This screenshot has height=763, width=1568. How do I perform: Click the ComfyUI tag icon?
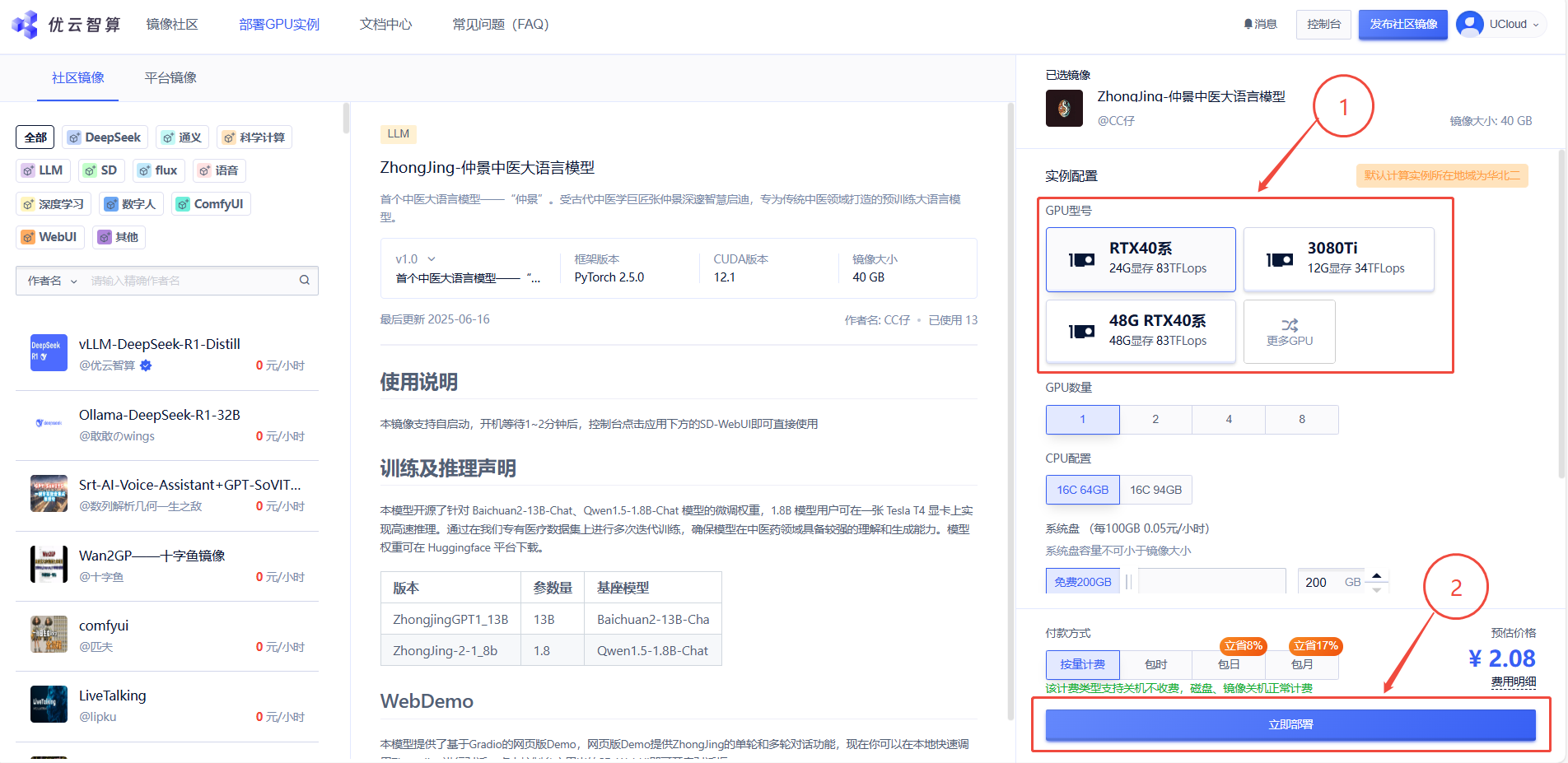(x=183, y=204)
